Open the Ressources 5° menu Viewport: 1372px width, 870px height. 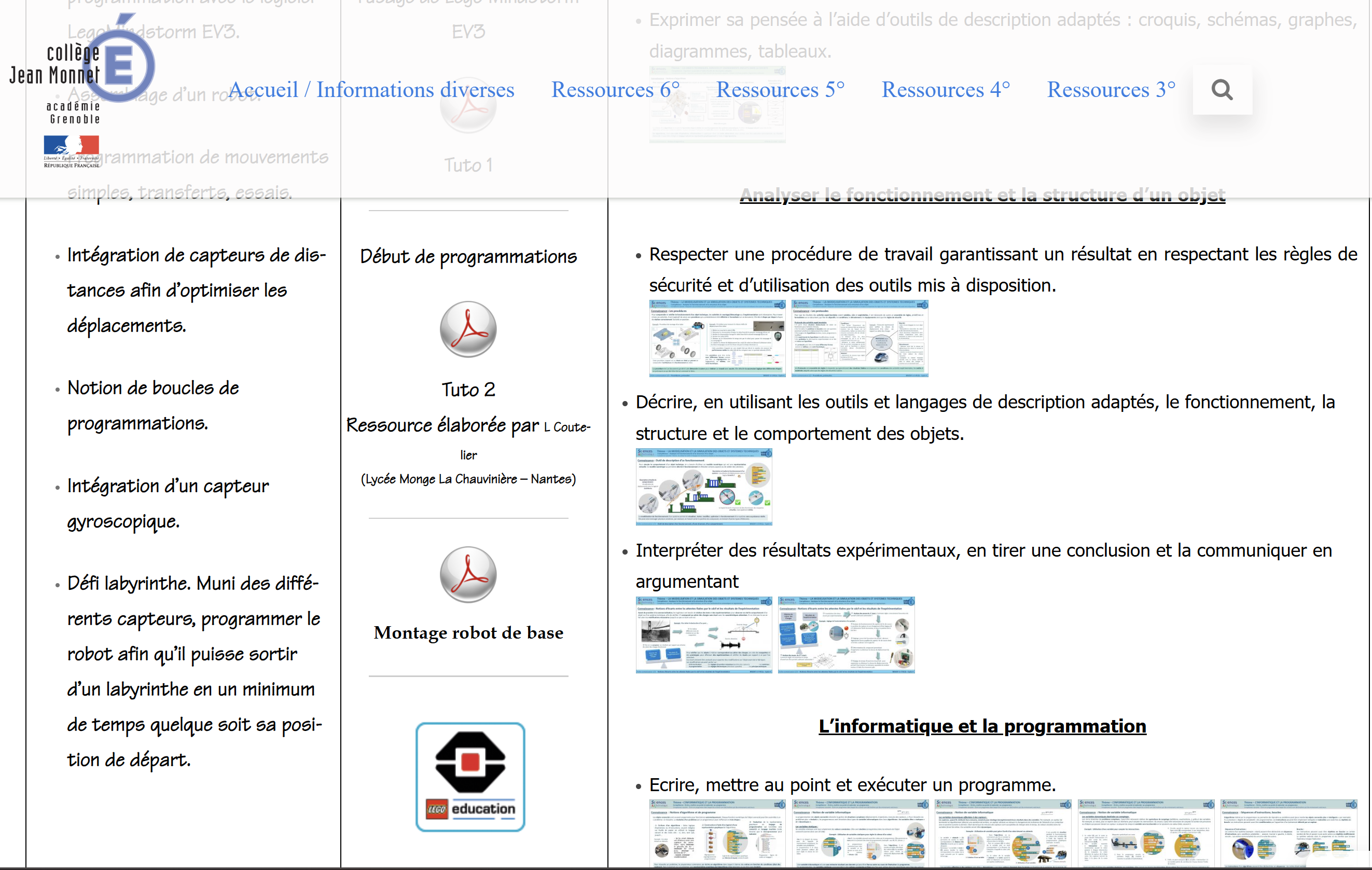point(780,90)
